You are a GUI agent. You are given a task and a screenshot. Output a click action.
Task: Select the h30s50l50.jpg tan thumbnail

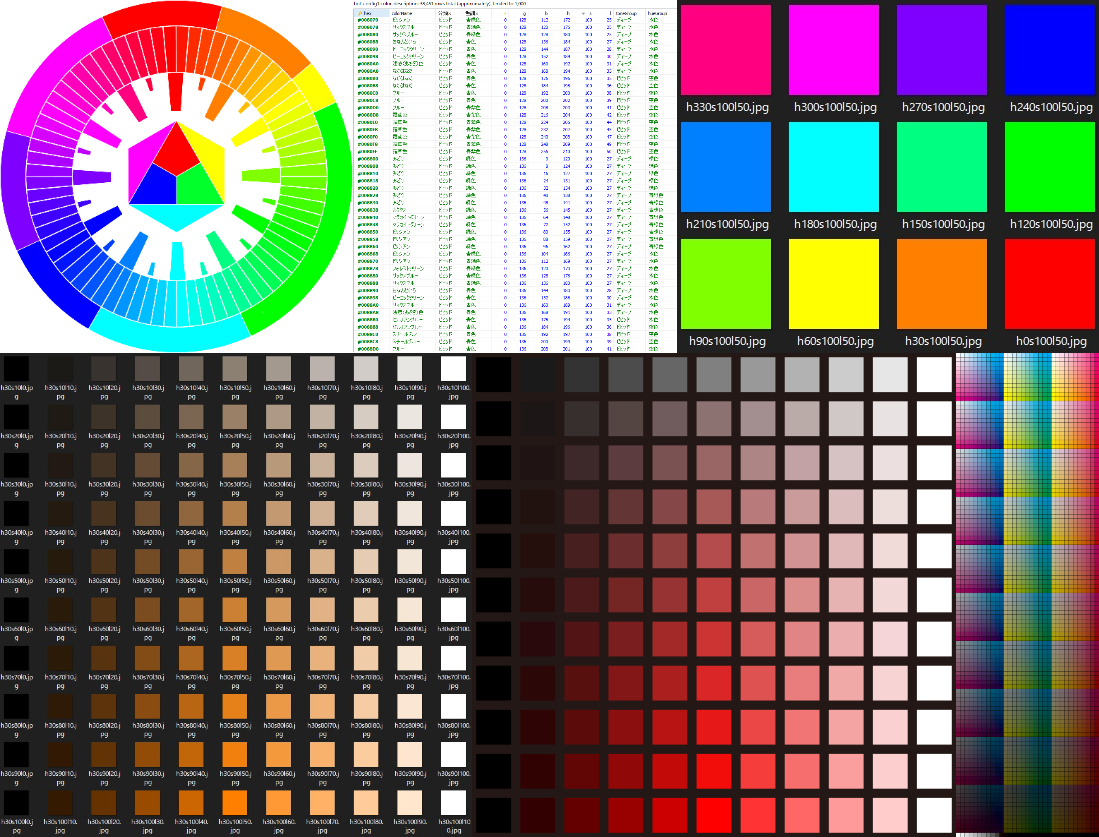pos(237,560)
